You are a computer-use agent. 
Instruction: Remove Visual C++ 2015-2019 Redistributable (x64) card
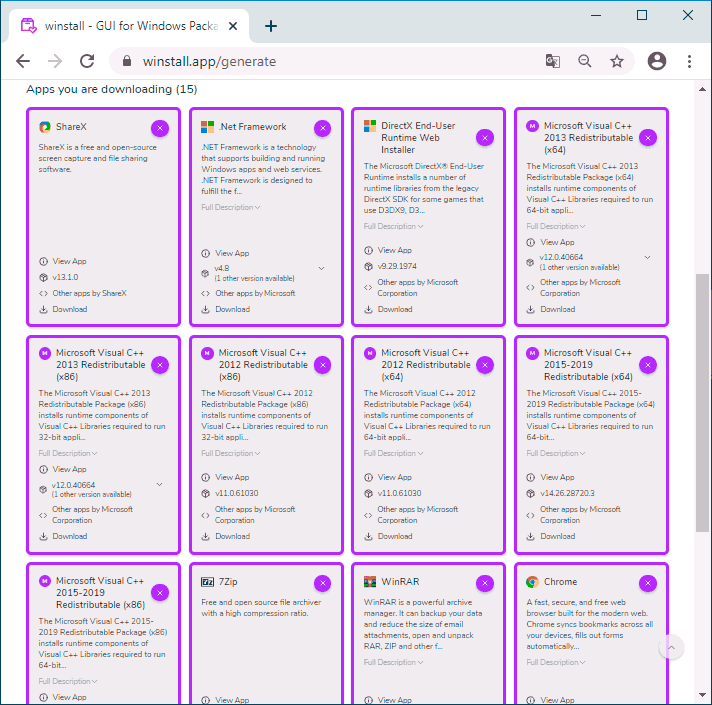[648, 365]
